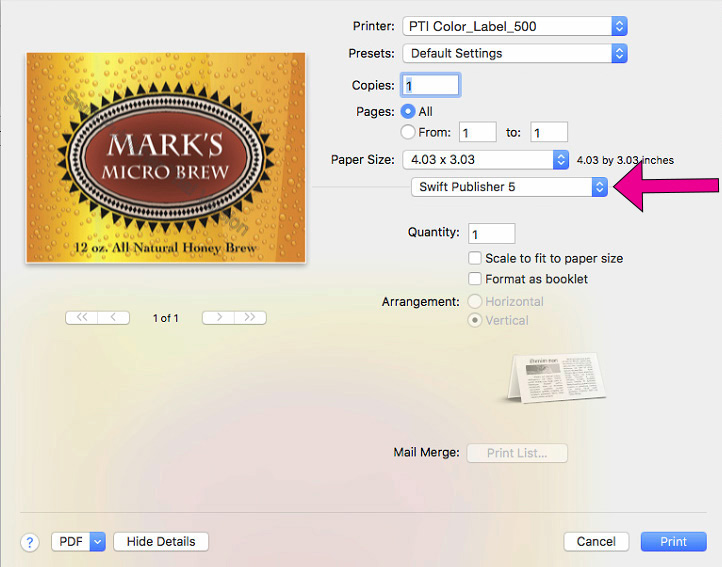The image size is (722, 567).
Task: Select the All pages radio button
Action: pyautogui.click(x=408, y=111)
